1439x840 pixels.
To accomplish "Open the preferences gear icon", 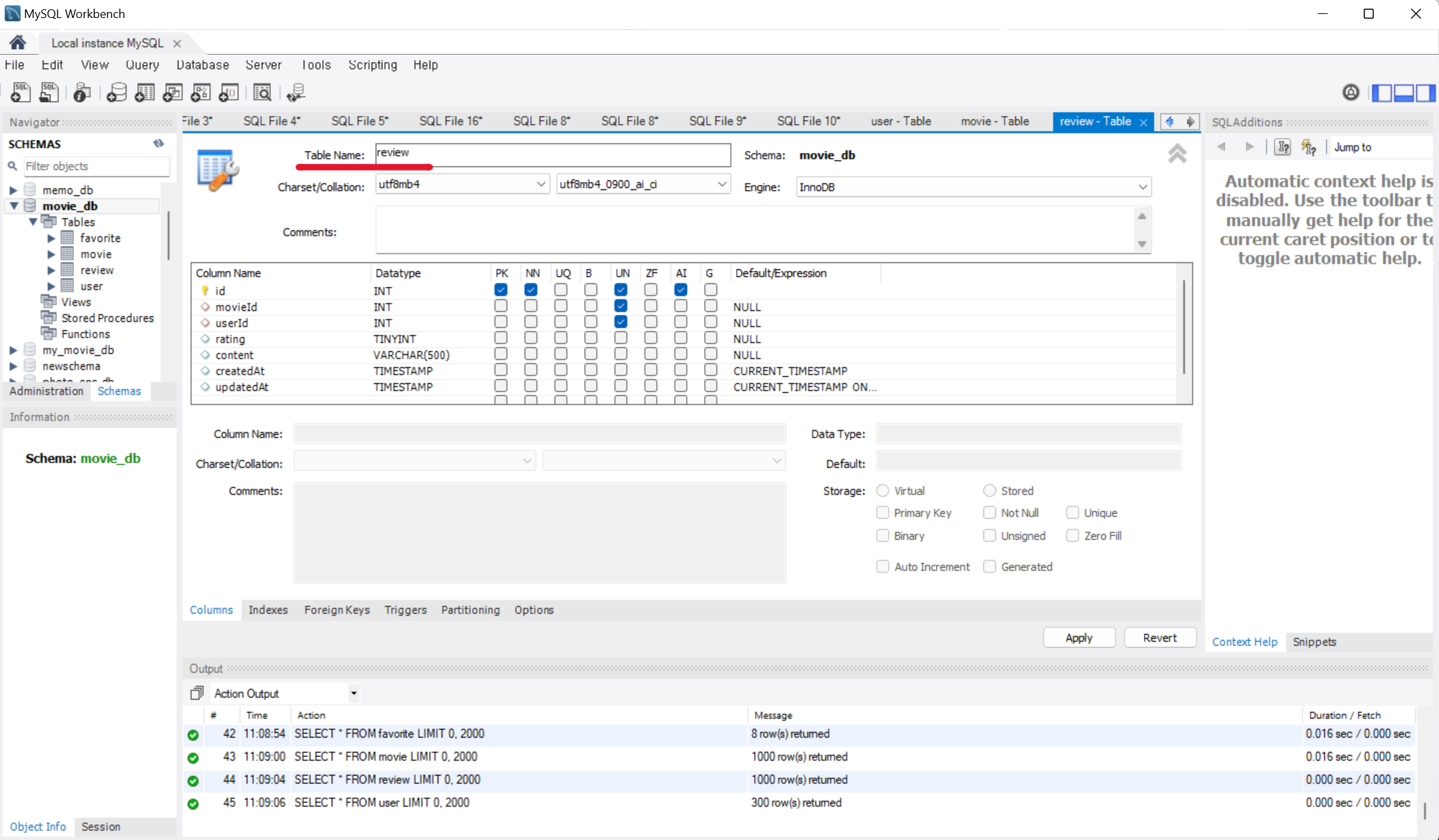I will (1350, 93).
